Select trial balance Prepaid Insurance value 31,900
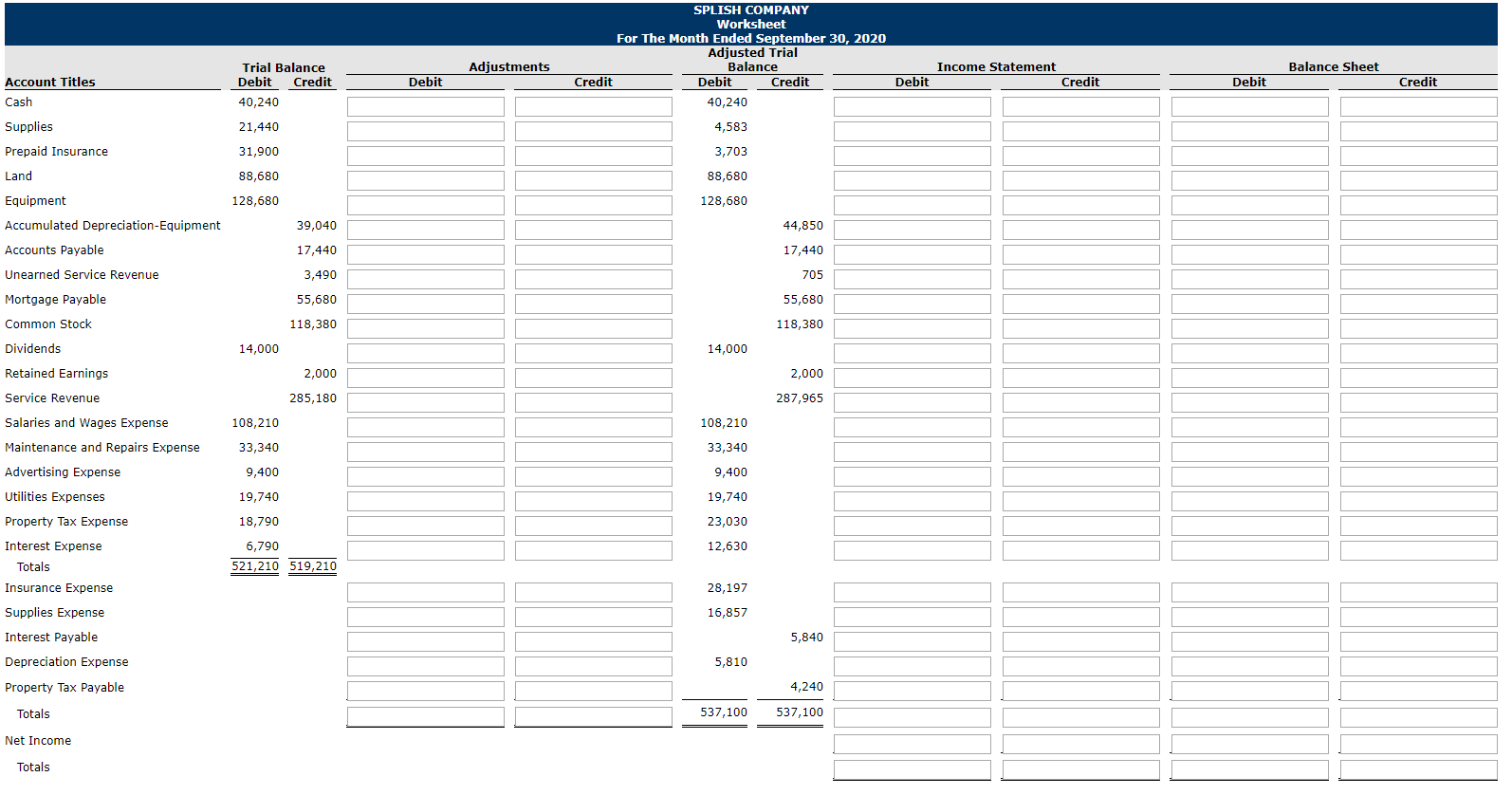 point(259,152)
